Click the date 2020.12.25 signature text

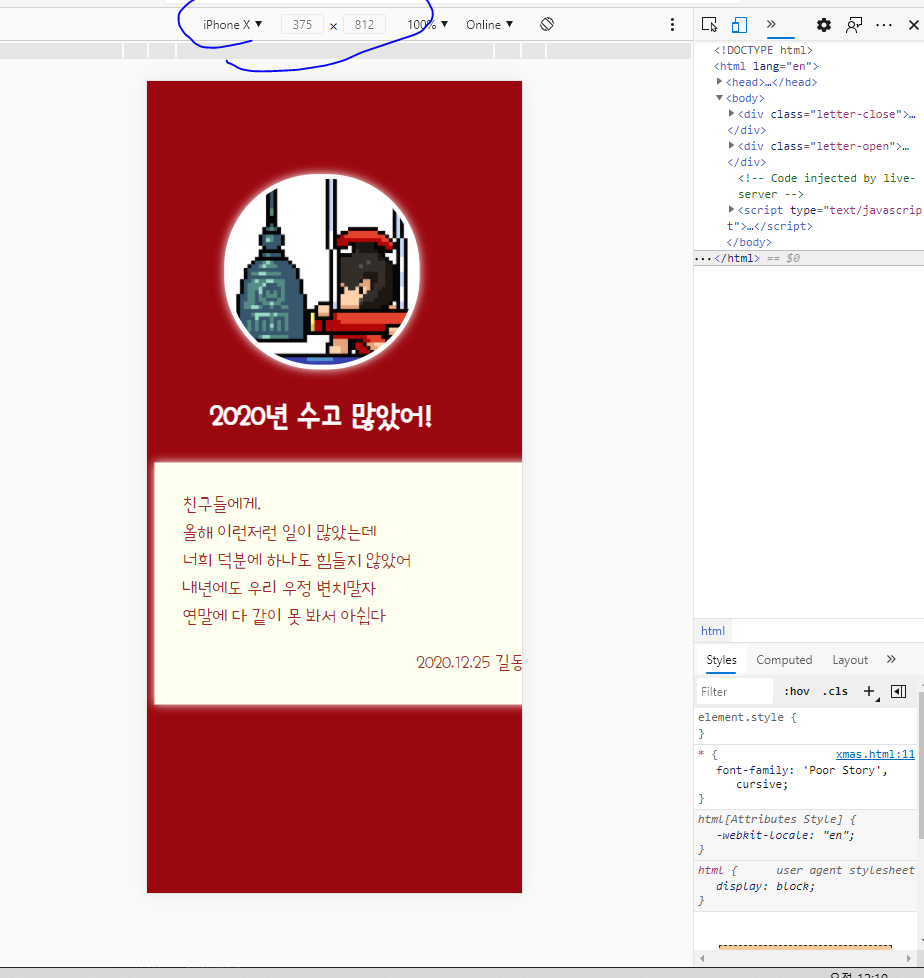pos(469,662)
